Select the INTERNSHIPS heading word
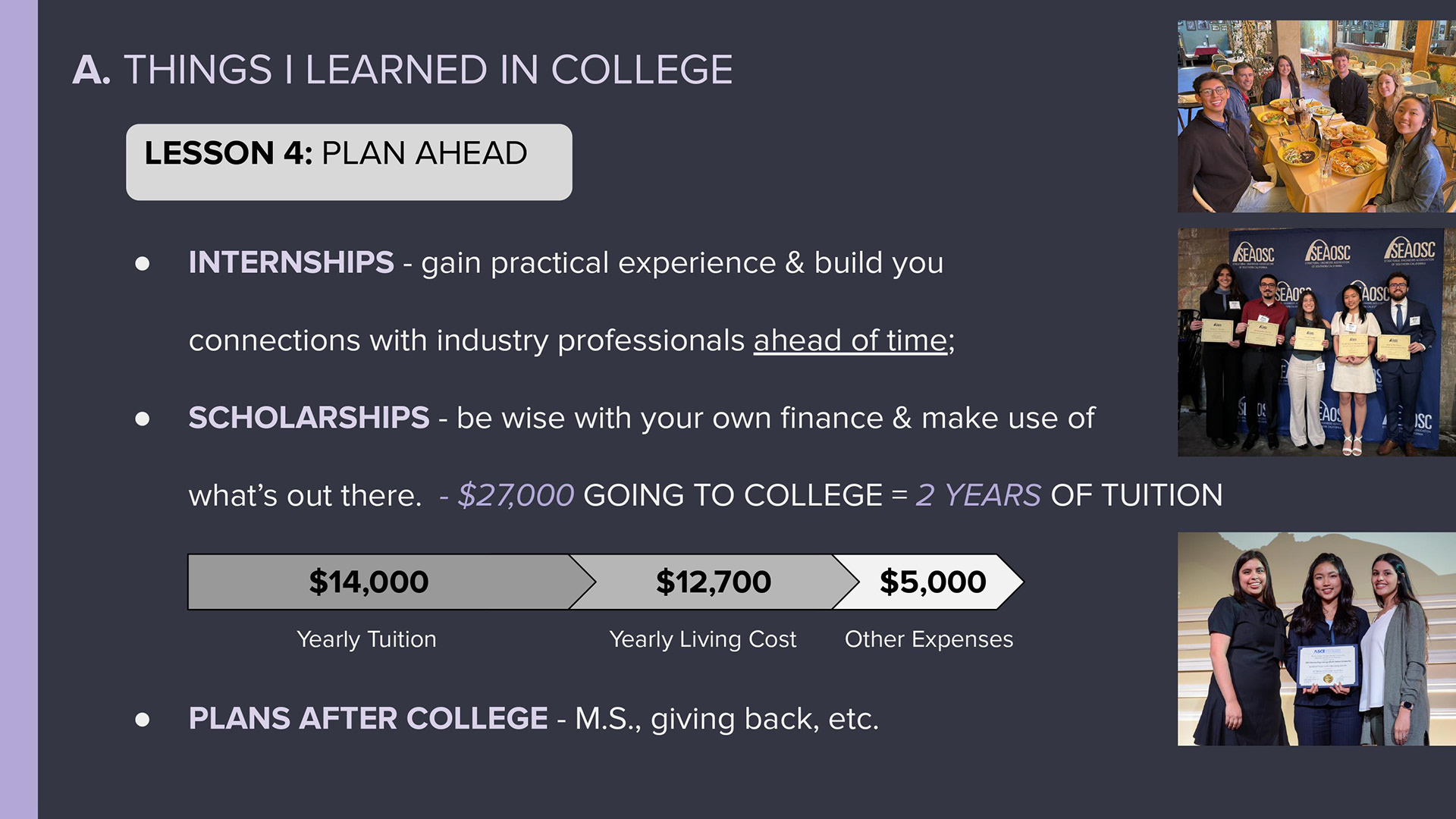 (291, 262)
